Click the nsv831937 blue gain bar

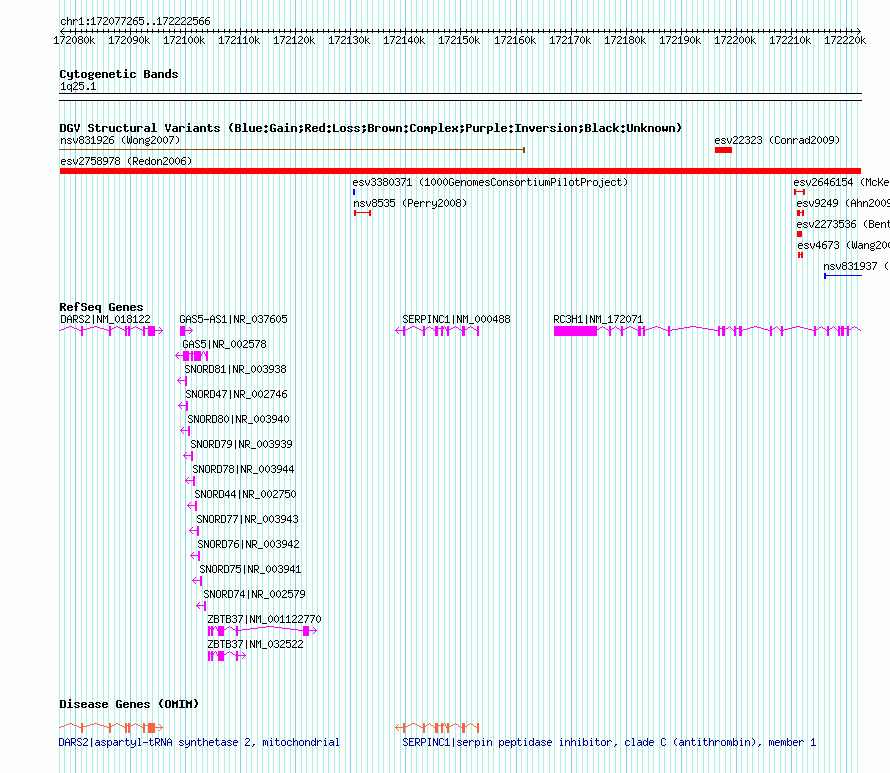pyautogui.click(x=843, y=276)
